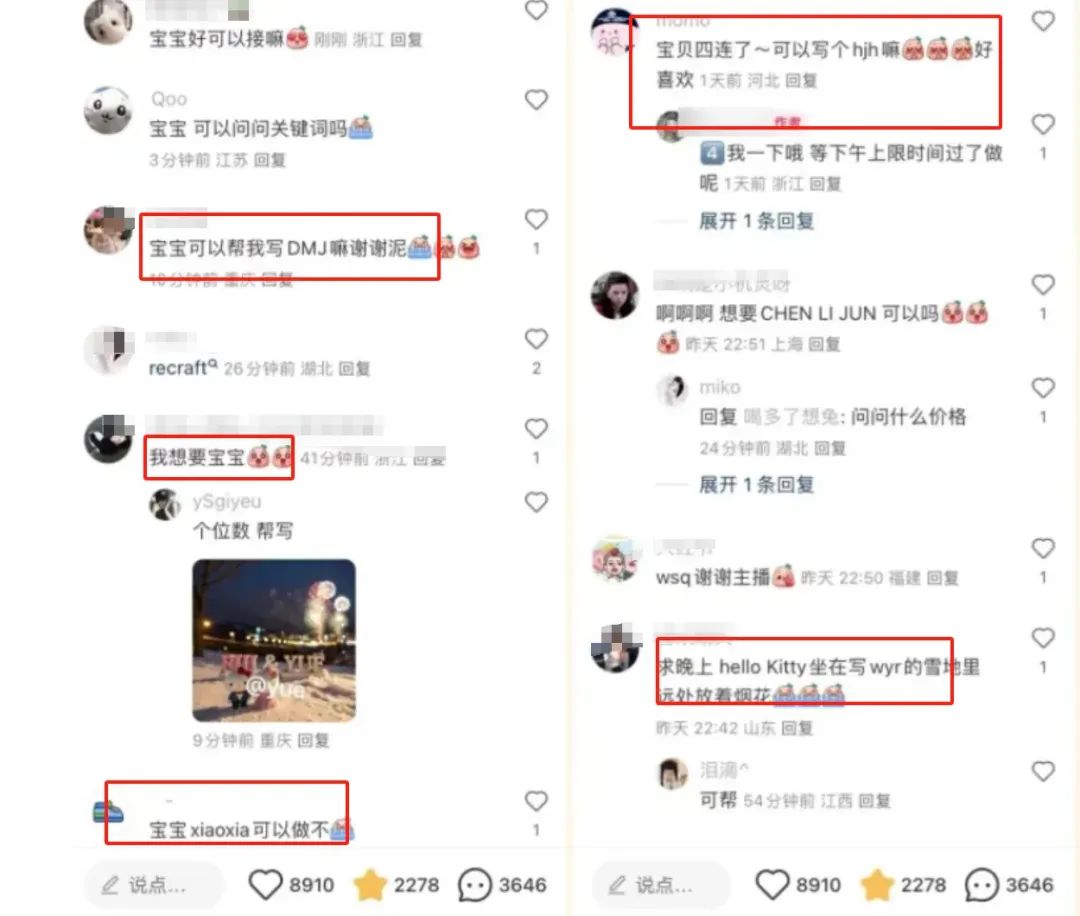Like the Qoo comment with heart icon
This screenshot has height=916, width=1080.
point(536,100)
